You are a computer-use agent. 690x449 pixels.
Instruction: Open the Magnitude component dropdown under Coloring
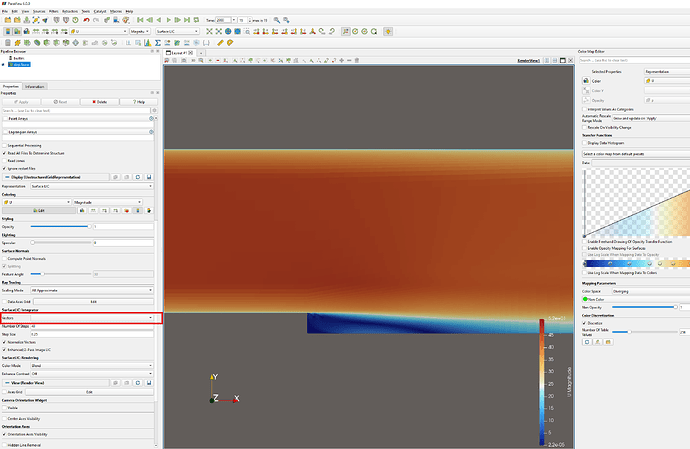pyautogui.click(x=107, y=202)
